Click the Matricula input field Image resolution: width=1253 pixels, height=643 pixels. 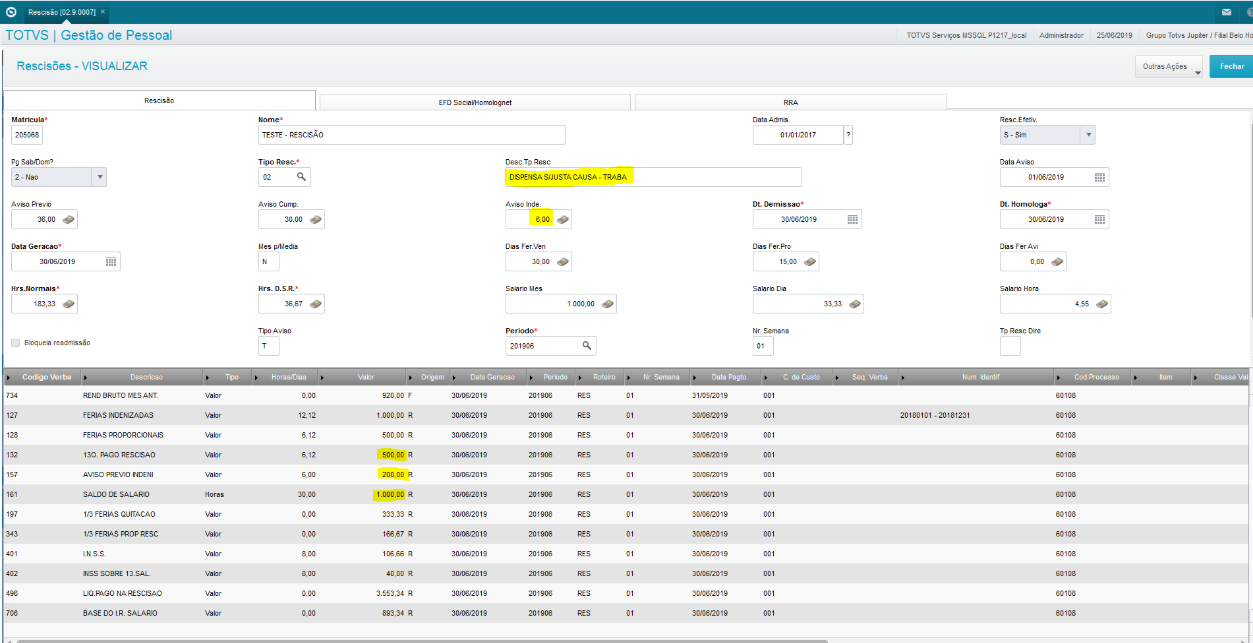[27, 135]
